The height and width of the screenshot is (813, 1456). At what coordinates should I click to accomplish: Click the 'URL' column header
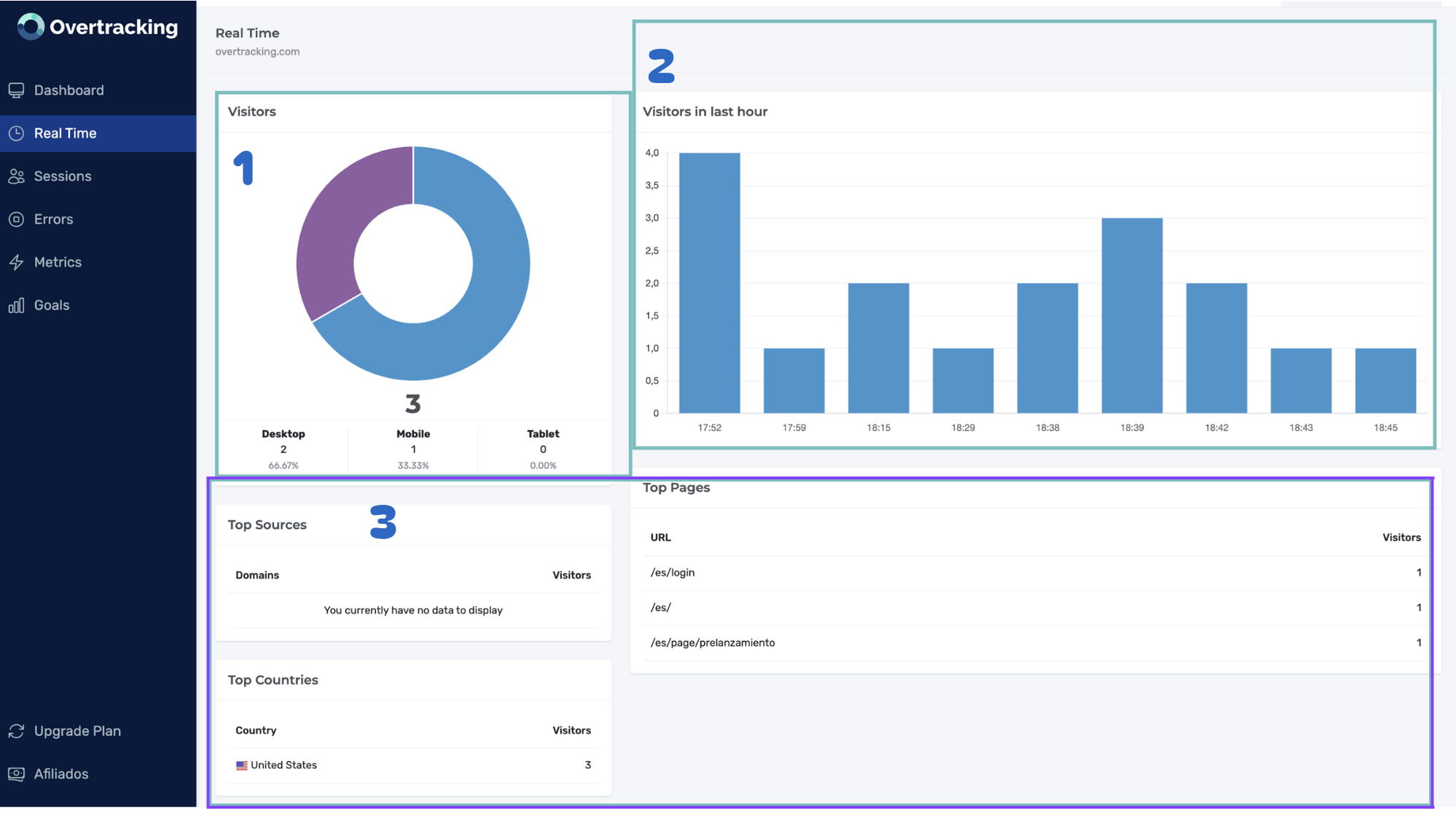click(660, 538)
